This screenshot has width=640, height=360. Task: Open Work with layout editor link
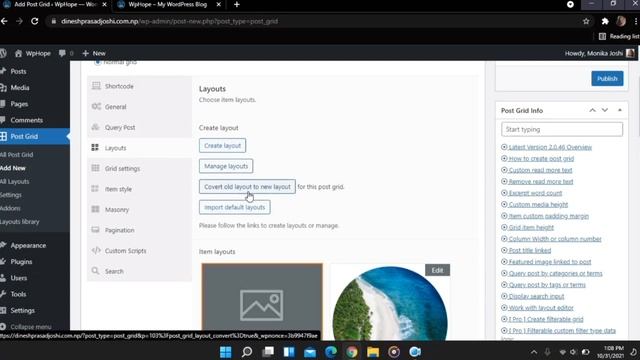(x=541, y=307)
